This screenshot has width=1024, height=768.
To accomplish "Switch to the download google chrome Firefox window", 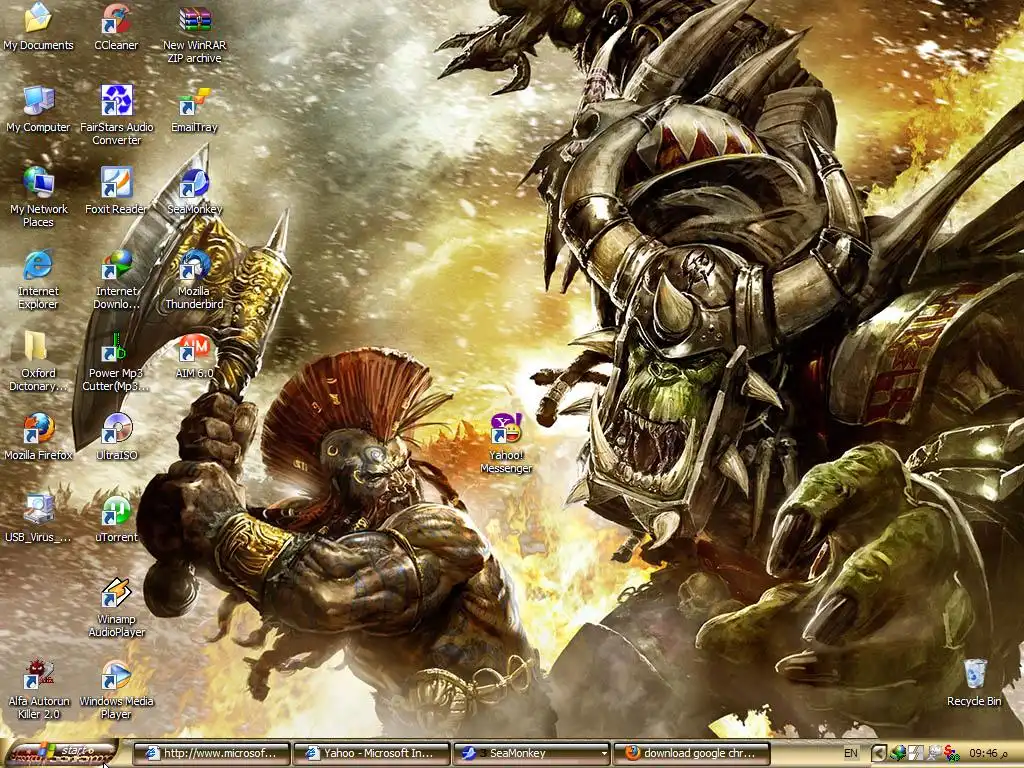I will pos(692,753).
